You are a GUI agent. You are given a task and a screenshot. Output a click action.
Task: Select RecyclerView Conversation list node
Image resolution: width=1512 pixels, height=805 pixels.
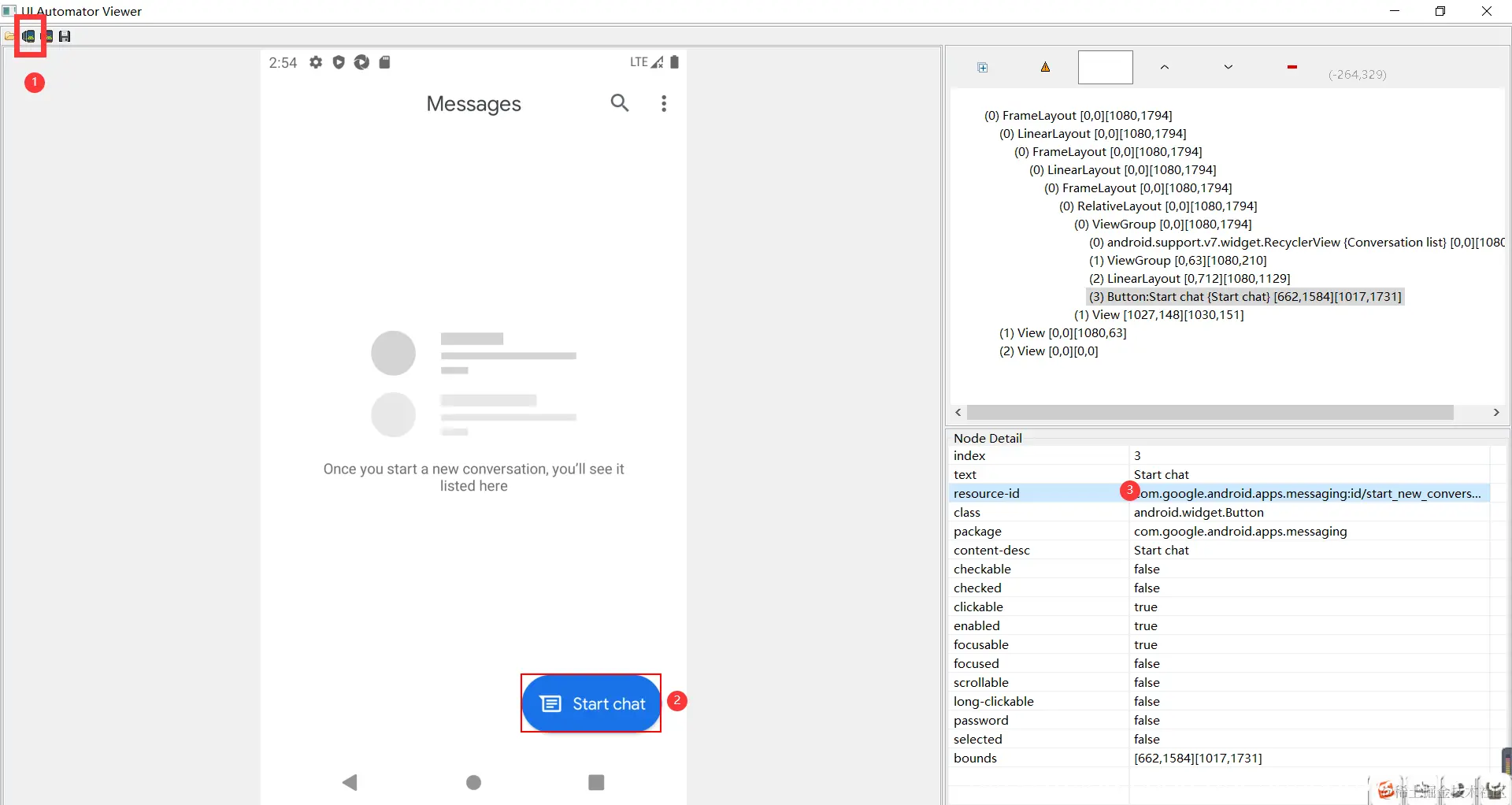point(1296,243)
